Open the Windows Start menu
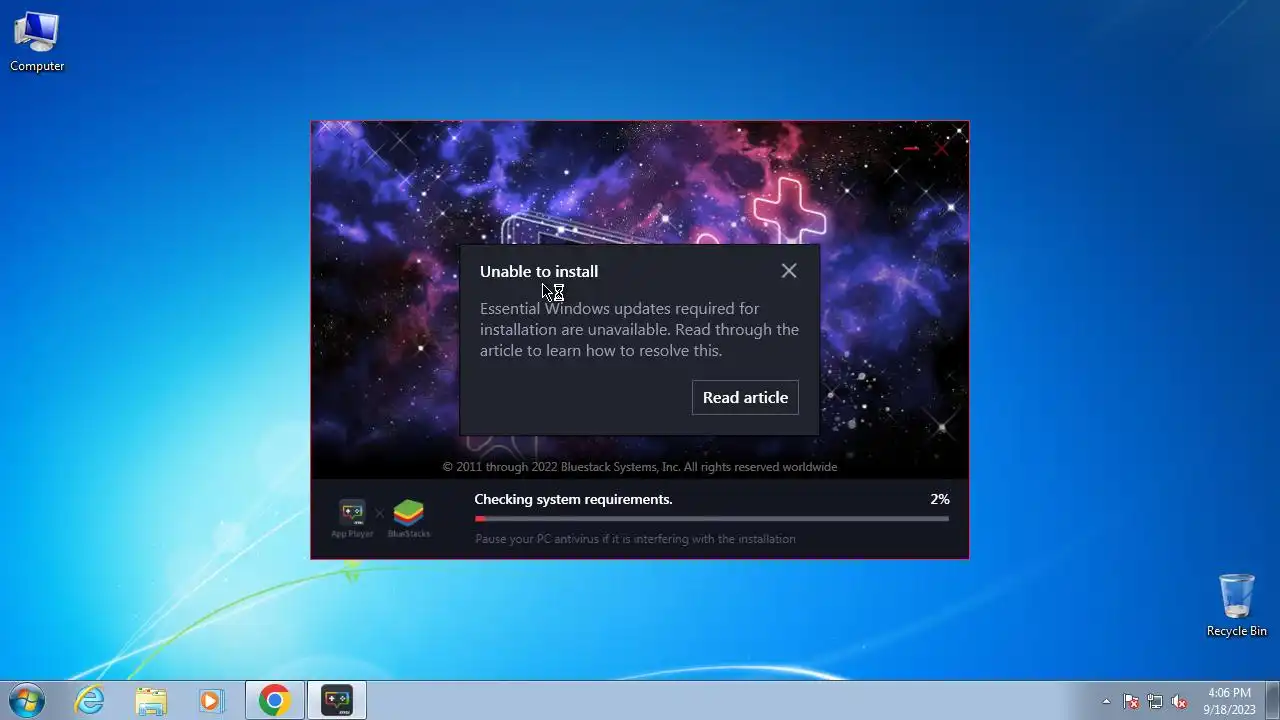The height and width of the screenshot is (720, 1280). pyautogui.click(x=26, y=700)
